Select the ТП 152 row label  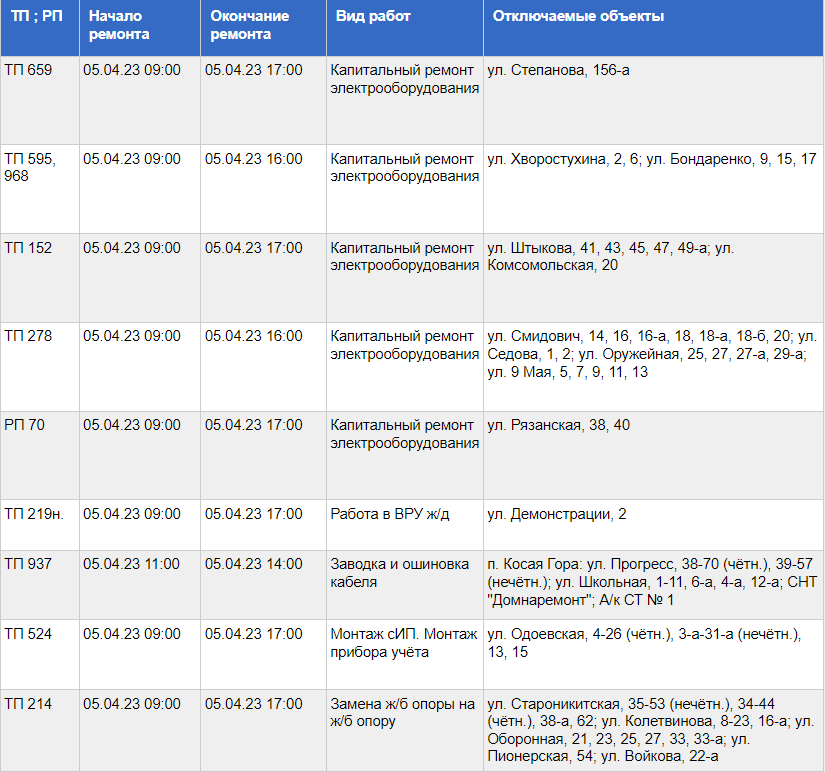click(x=28, y=248)
